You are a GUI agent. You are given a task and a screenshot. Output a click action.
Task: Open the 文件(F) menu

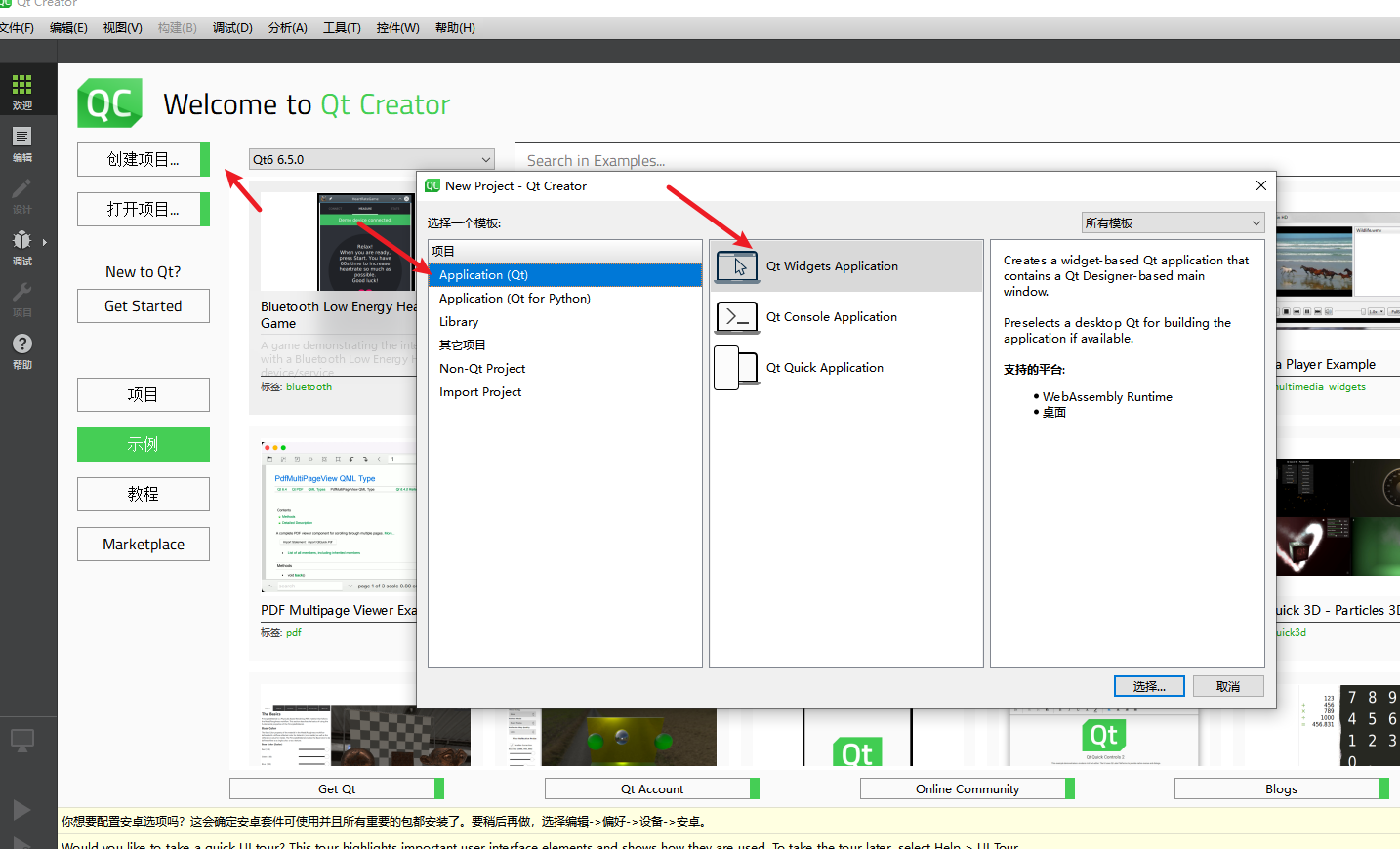point(17,28)
